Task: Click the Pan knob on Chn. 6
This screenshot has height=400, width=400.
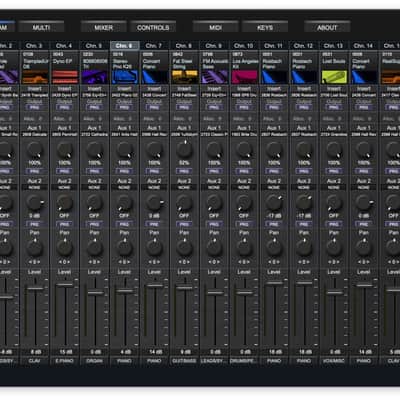Action: [x=124, y=248]
